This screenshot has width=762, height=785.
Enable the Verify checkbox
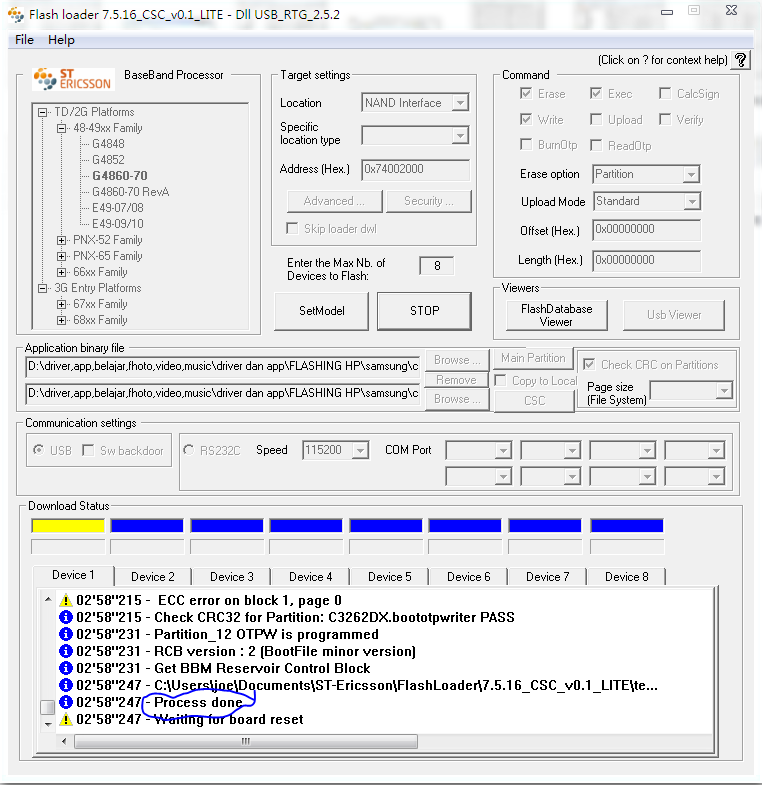[665, 119]
